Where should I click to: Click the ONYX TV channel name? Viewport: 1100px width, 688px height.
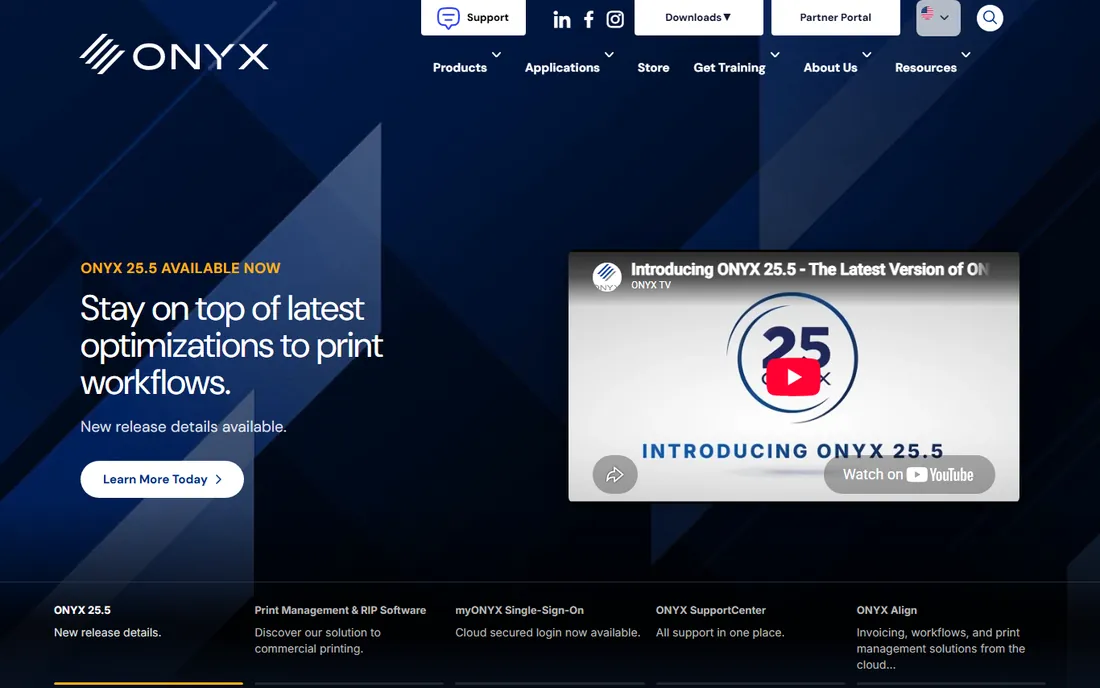click(651, 285)
